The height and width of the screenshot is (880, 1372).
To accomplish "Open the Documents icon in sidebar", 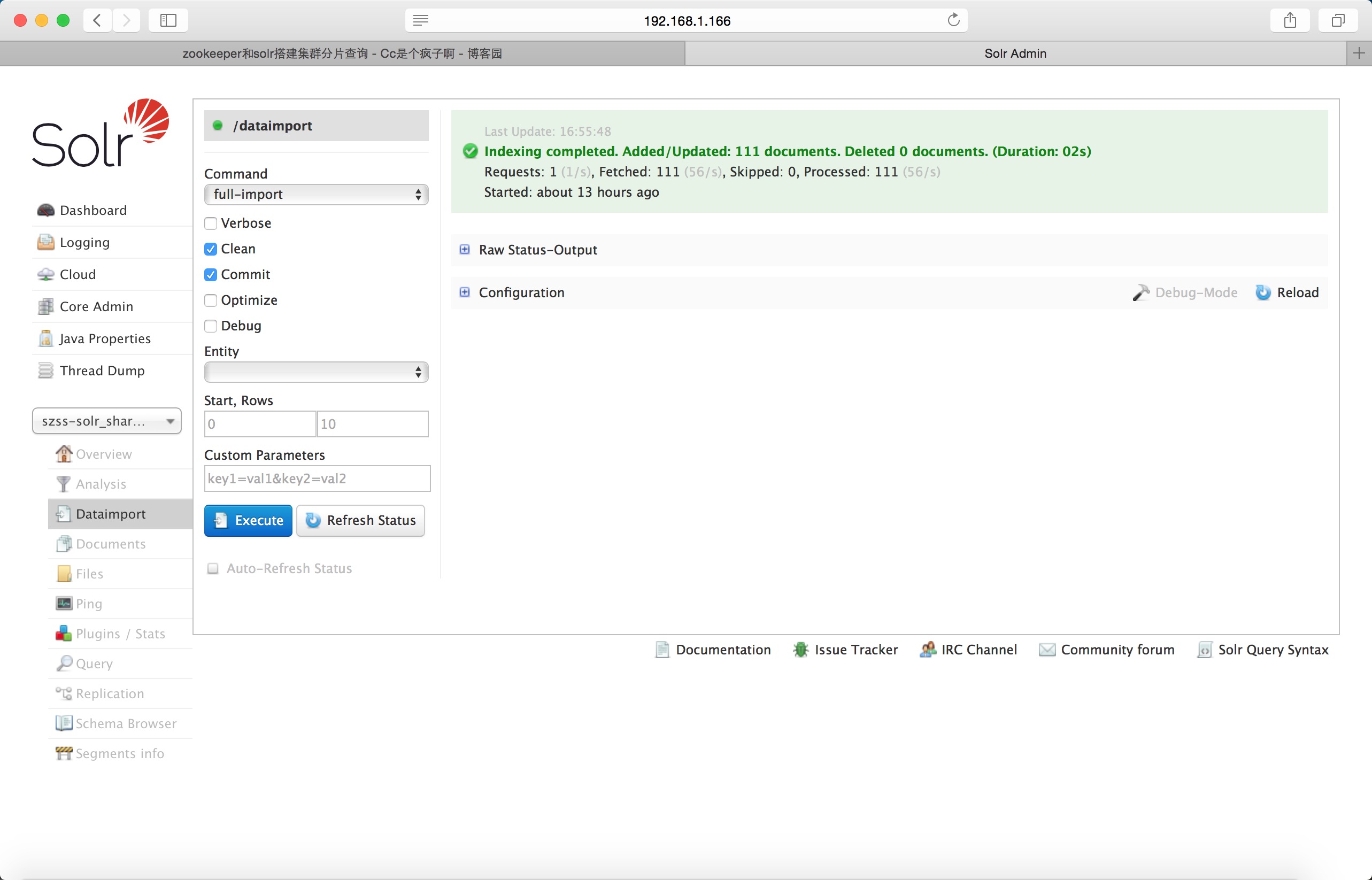I will click(64, 543).
